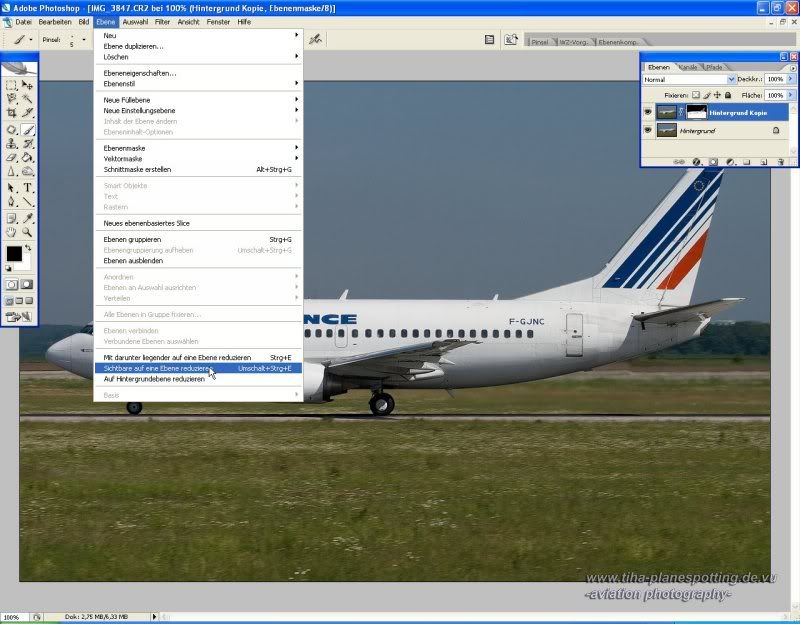Image resolution: width=800 pixels, height=624 pixels.
Task: Open the Filter menu
Action: pyautogui.click(x=162, y=22)
